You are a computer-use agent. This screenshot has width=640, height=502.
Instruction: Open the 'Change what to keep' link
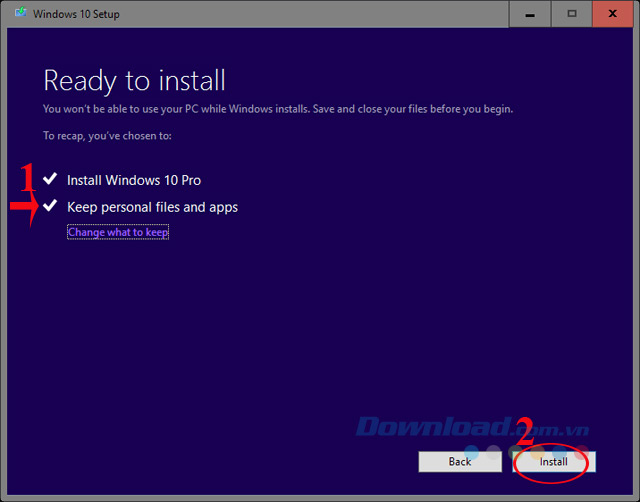[118, 232]
